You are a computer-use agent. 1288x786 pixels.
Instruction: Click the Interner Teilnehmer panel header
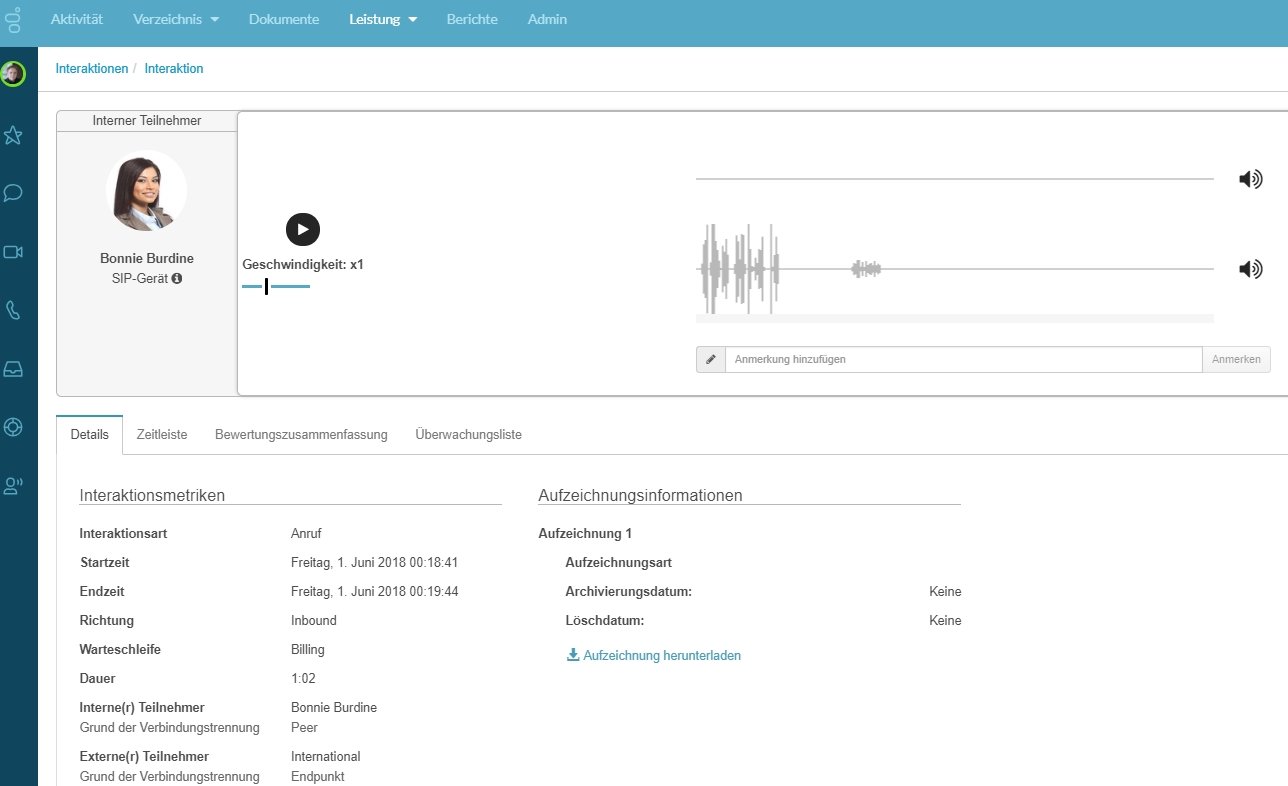pyautogui.click(x=147, y=121)
